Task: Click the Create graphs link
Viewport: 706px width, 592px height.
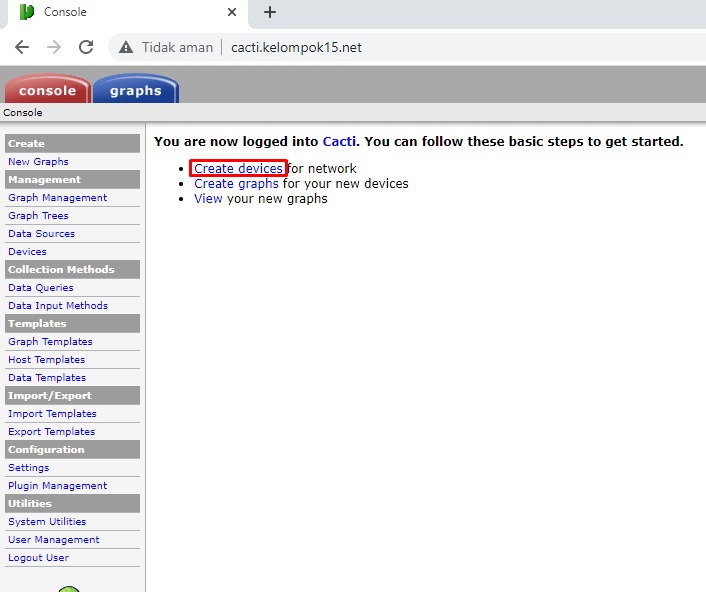Action: pyautogui.click(x=236, y=184)
